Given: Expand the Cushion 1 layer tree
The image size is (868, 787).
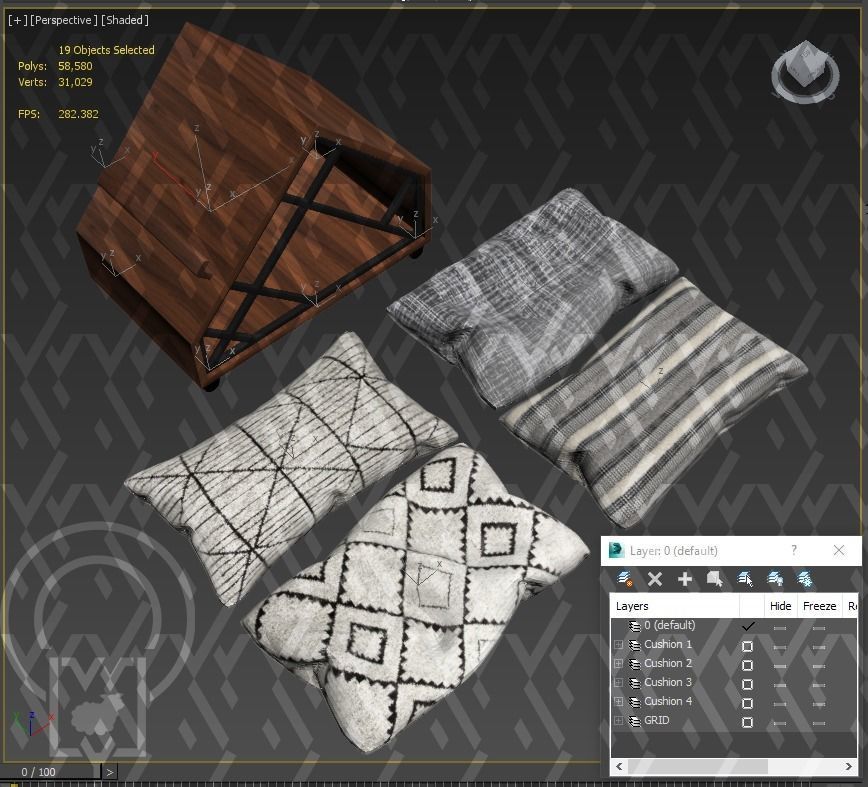Looking at the screenshot, I should coord(618,645).
